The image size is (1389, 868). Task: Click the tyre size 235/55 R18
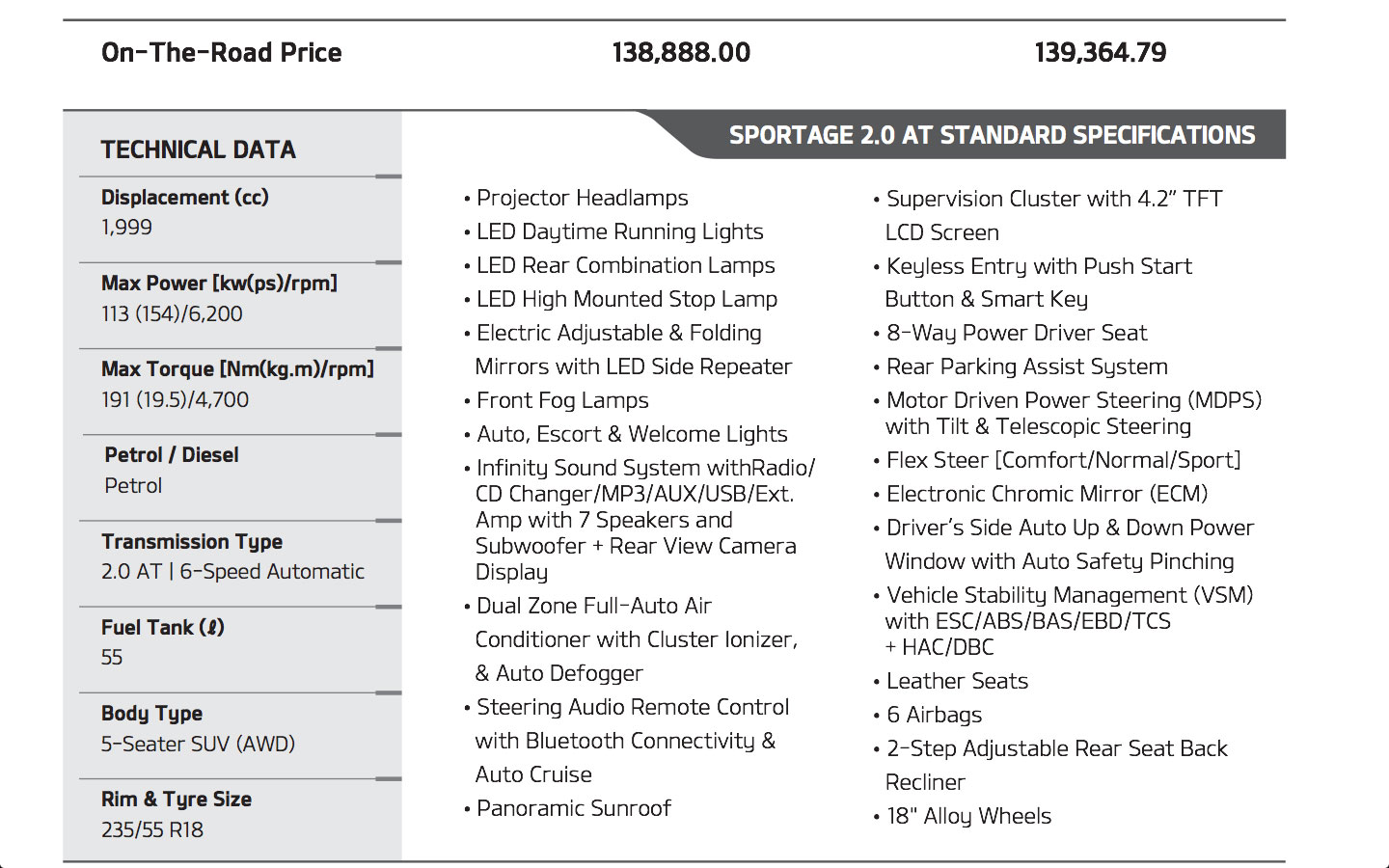[152, 829]
